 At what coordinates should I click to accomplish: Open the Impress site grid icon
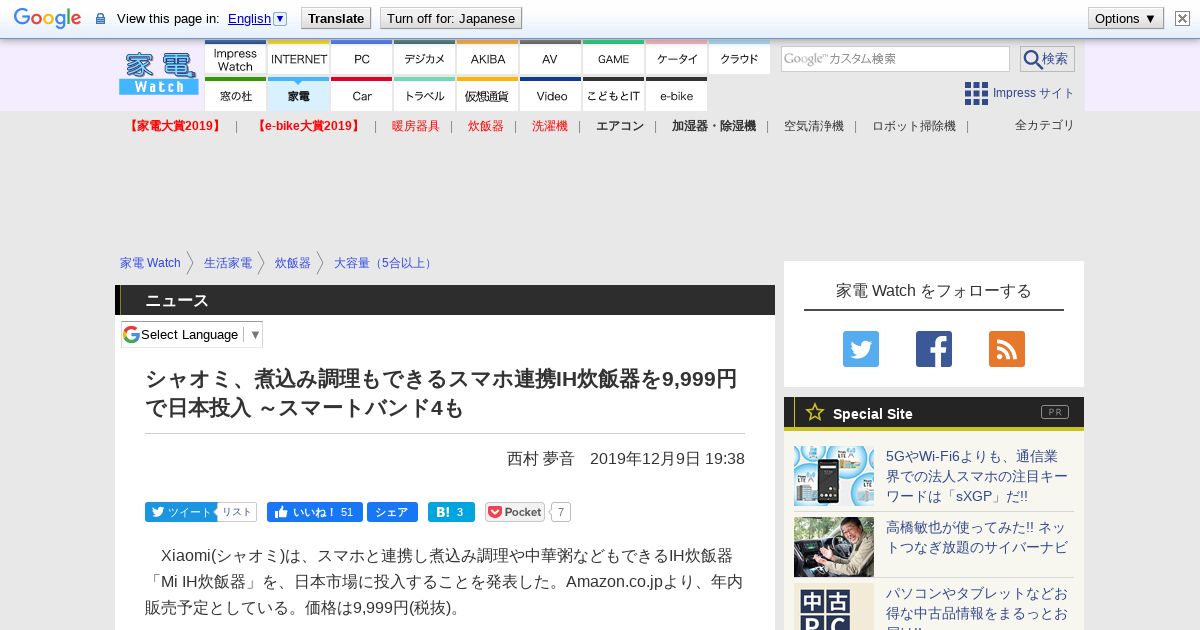[x=976, y=93]
